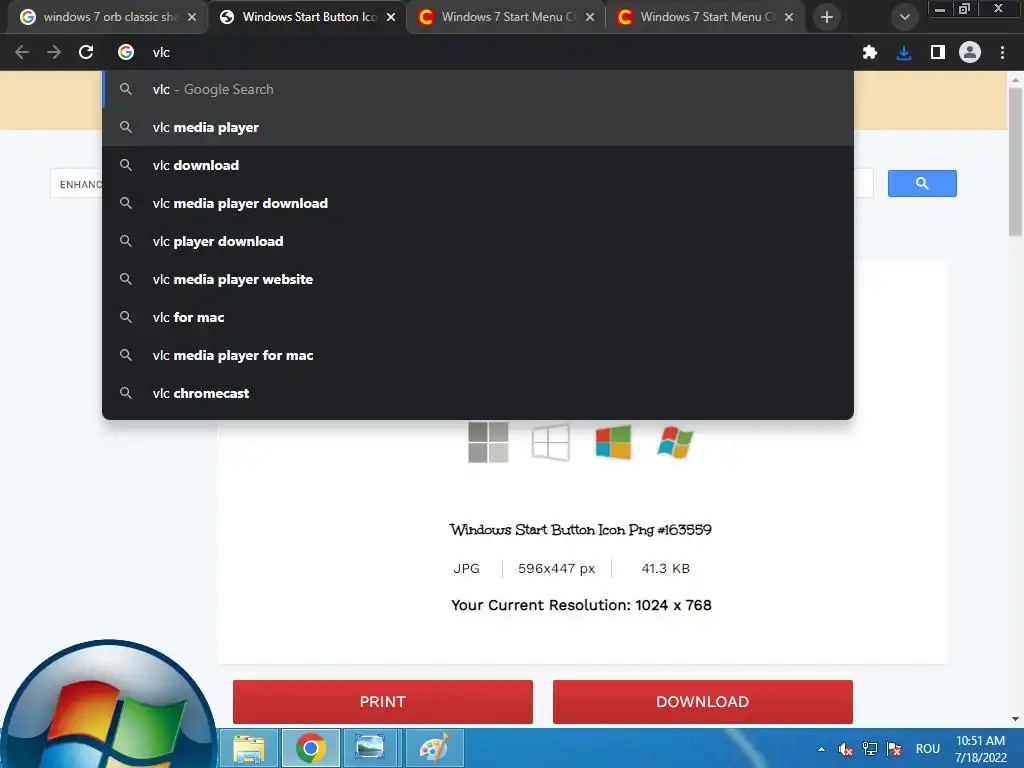Click the white outline Windows logo image
1024x768 pixels.
[x=551, y=442]
